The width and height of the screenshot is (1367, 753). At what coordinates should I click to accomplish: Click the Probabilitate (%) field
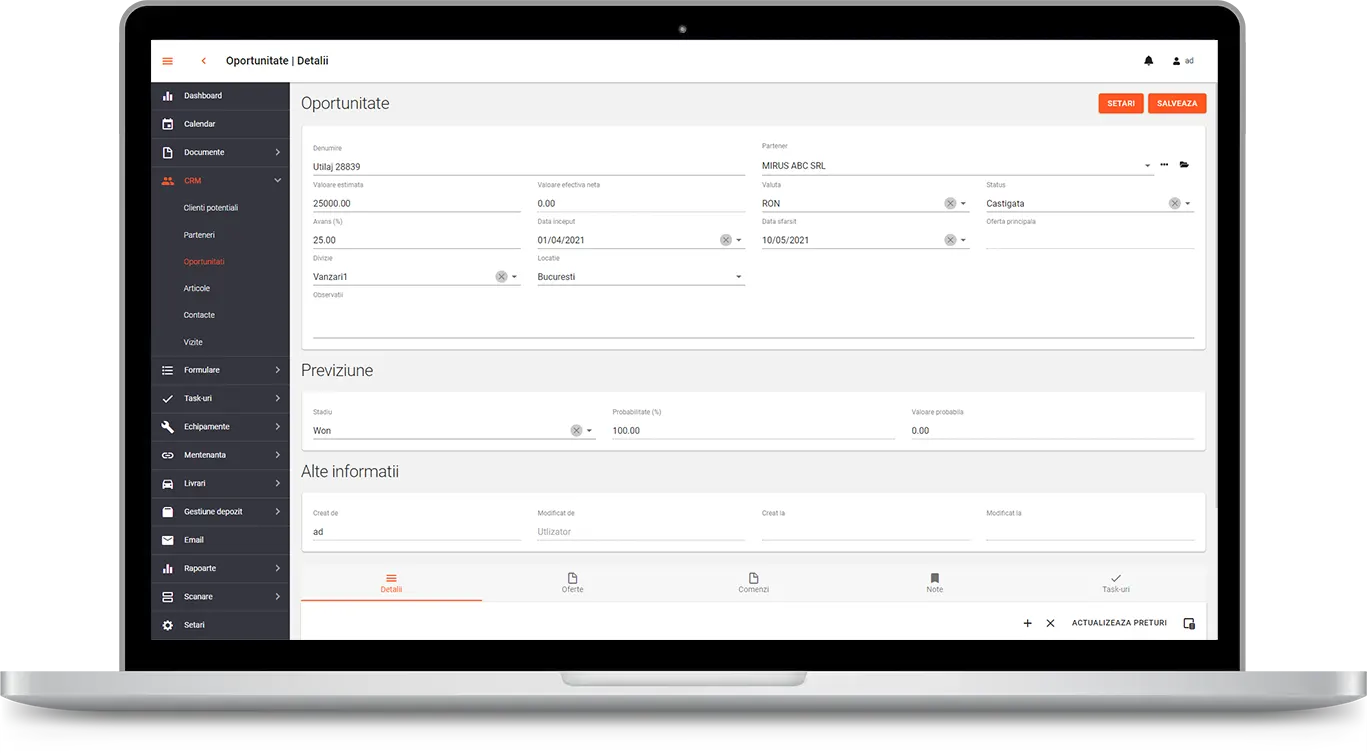(753, 430)
